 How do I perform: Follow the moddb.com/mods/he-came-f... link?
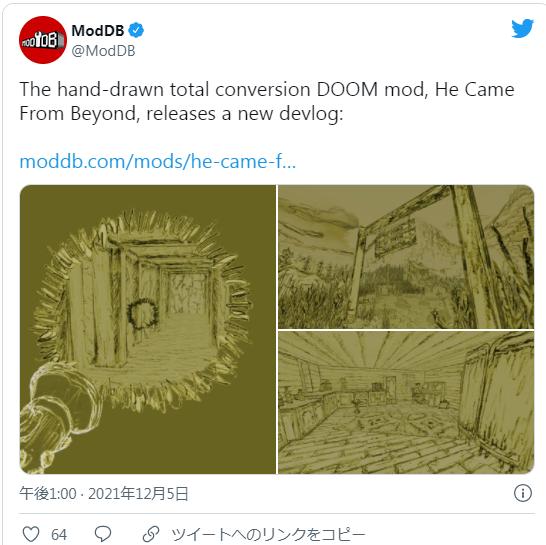pos(158,162)
